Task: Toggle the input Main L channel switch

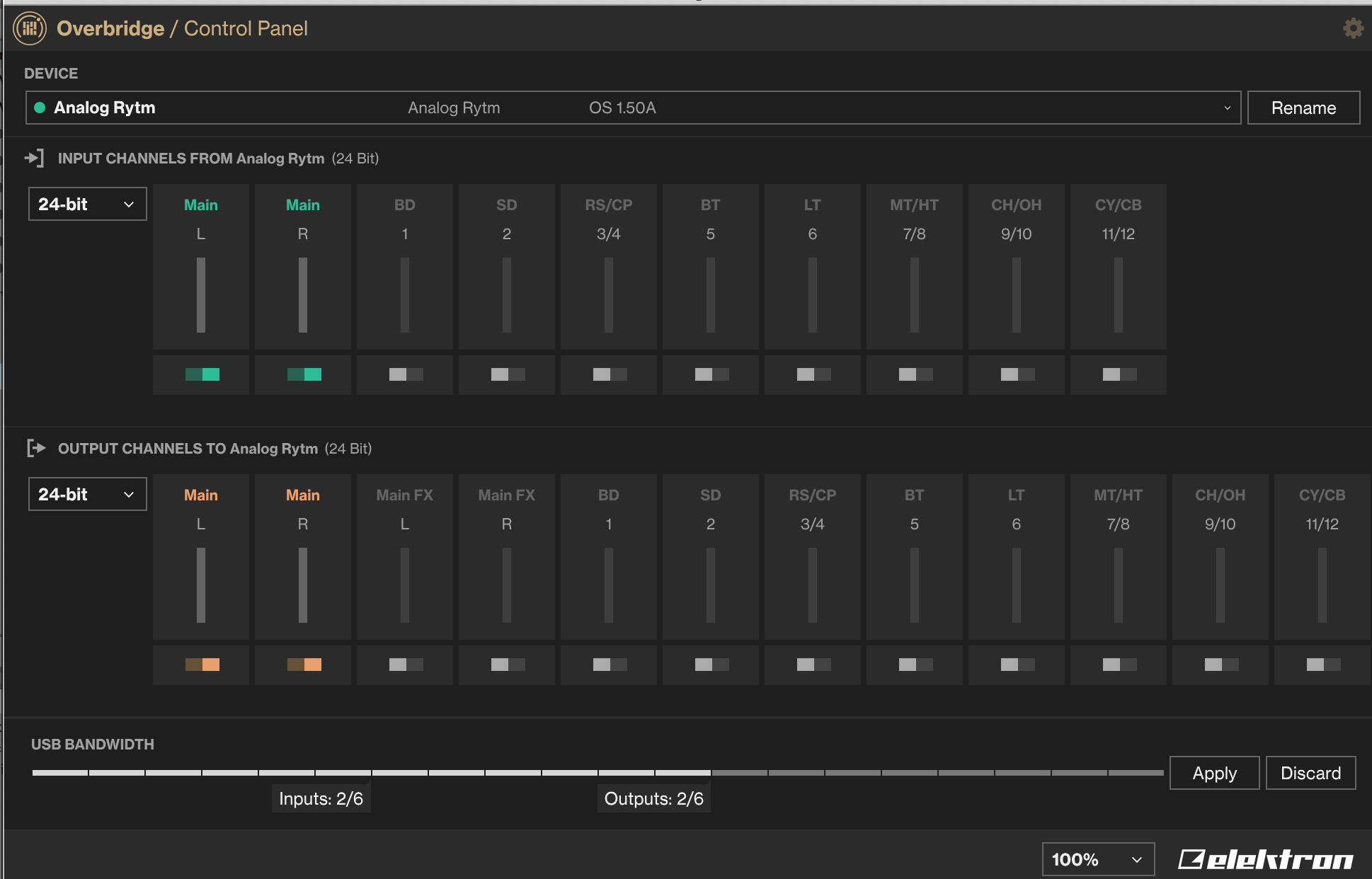Action: click(x=202, y=374)
